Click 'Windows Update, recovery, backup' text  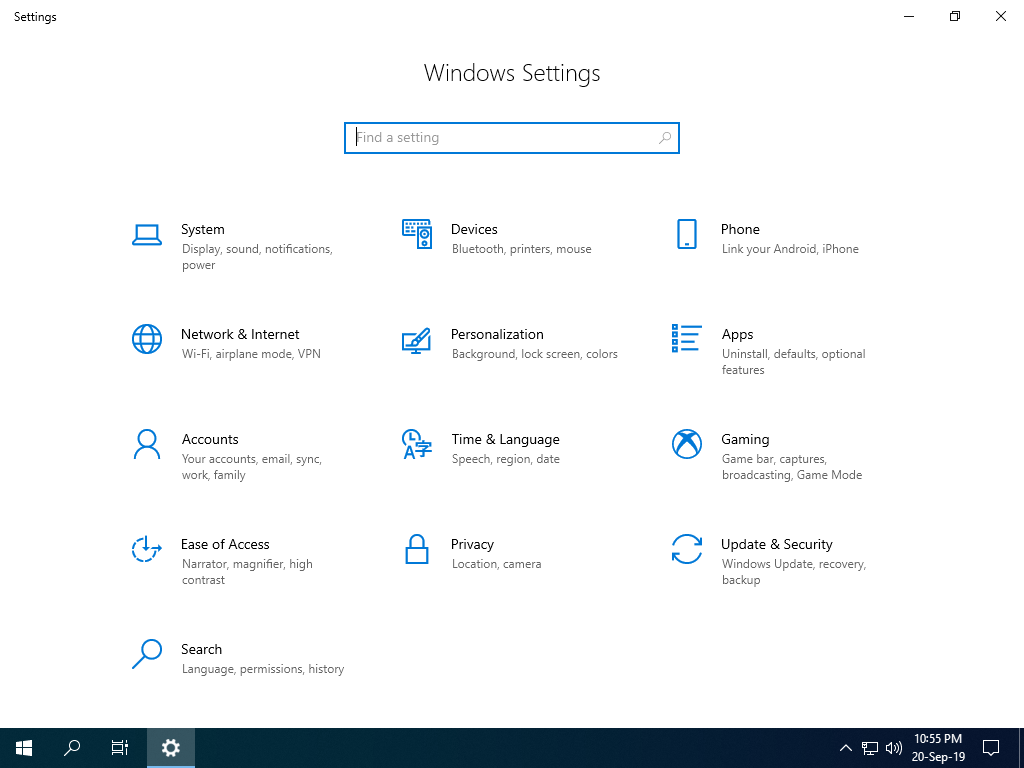[x=793, y=572]
